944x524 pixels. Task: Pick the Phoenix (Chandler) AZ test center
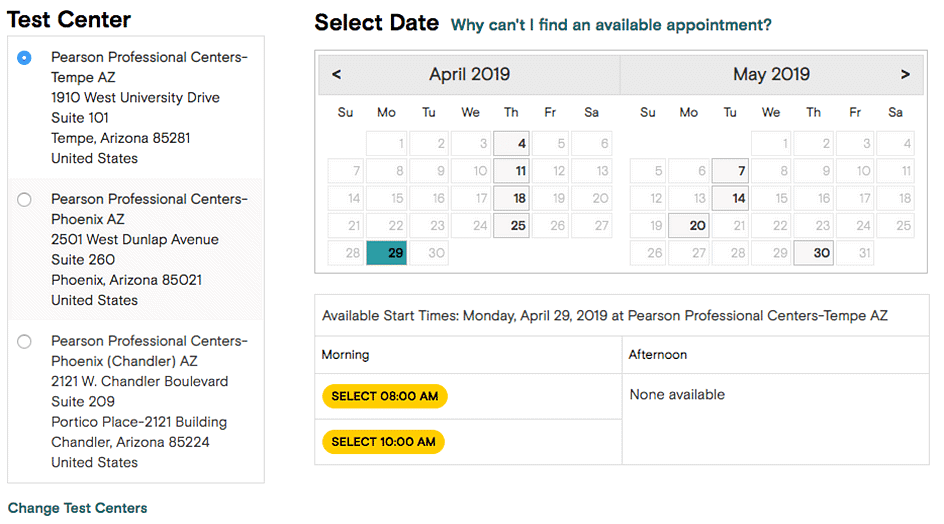coord(24,342)
